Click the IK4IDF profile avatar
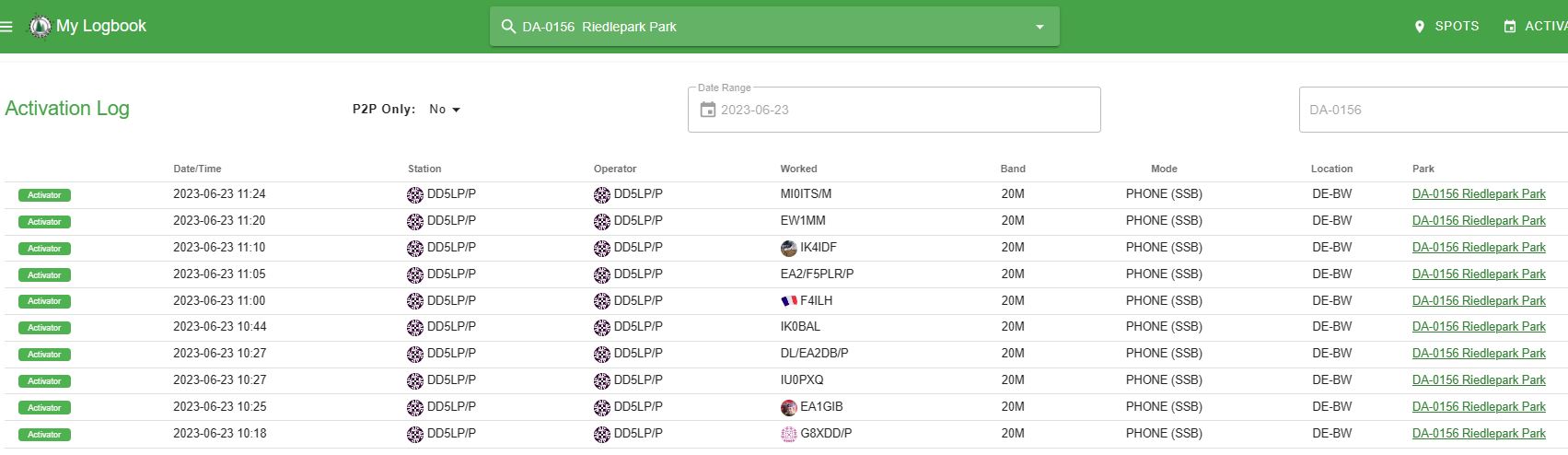Screen dimensions: 1568x455 tap(788, 248)
